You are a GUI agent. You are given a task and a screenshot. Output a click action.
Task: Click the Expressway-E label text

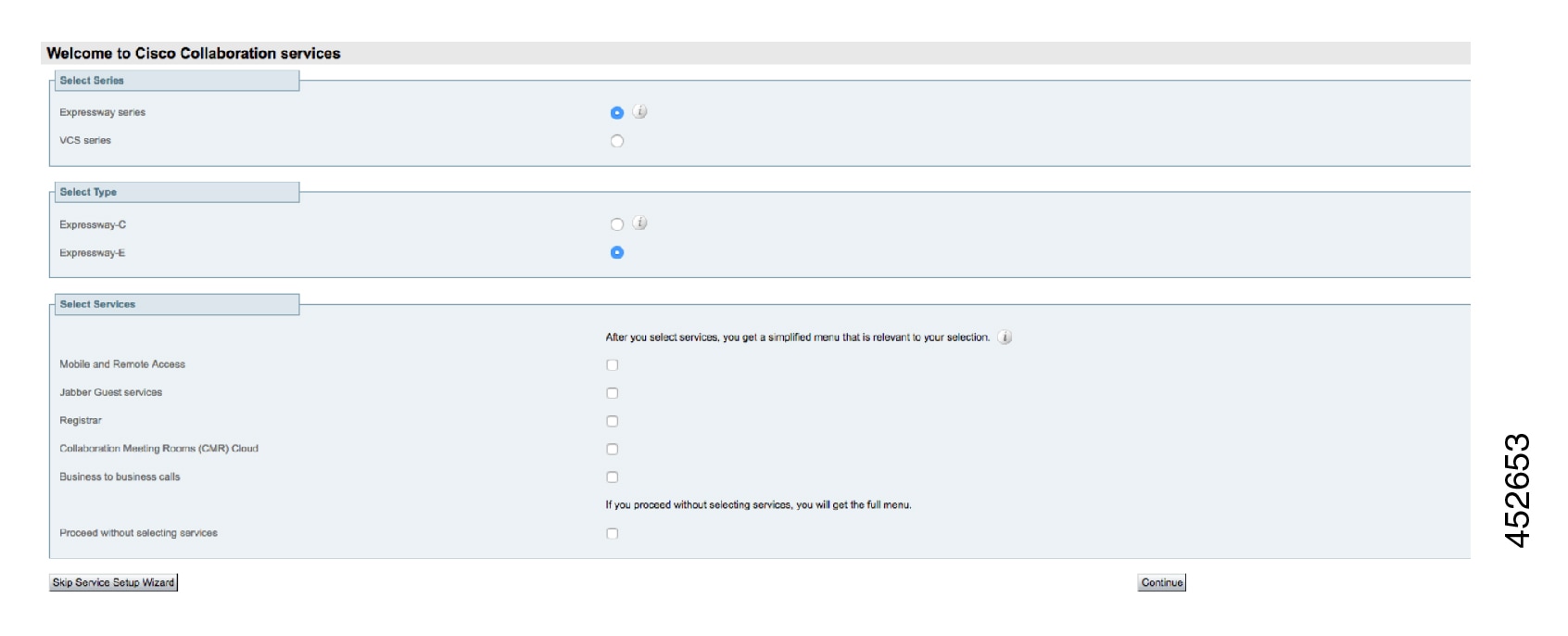click(x=92, y=252)
